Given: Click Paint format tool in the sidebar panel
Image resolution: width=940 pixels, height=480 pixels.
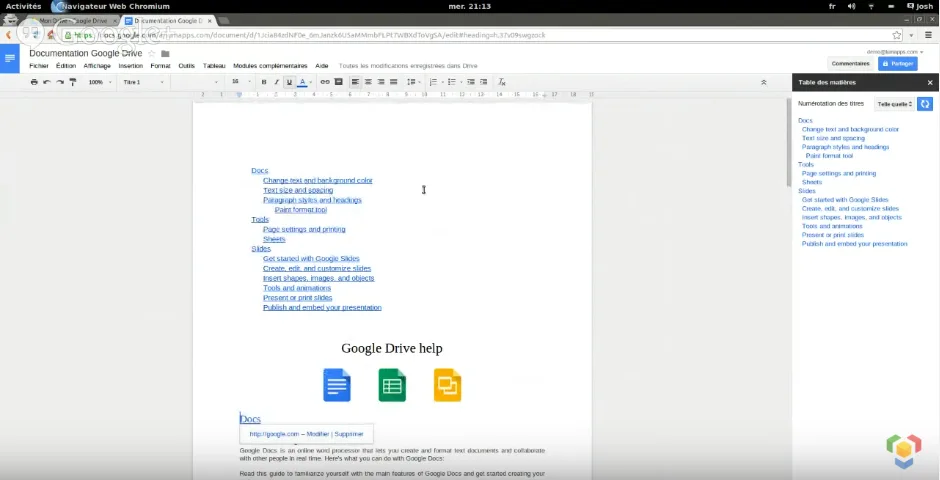Looking at the screenshot, I should [x=829, y=156].
